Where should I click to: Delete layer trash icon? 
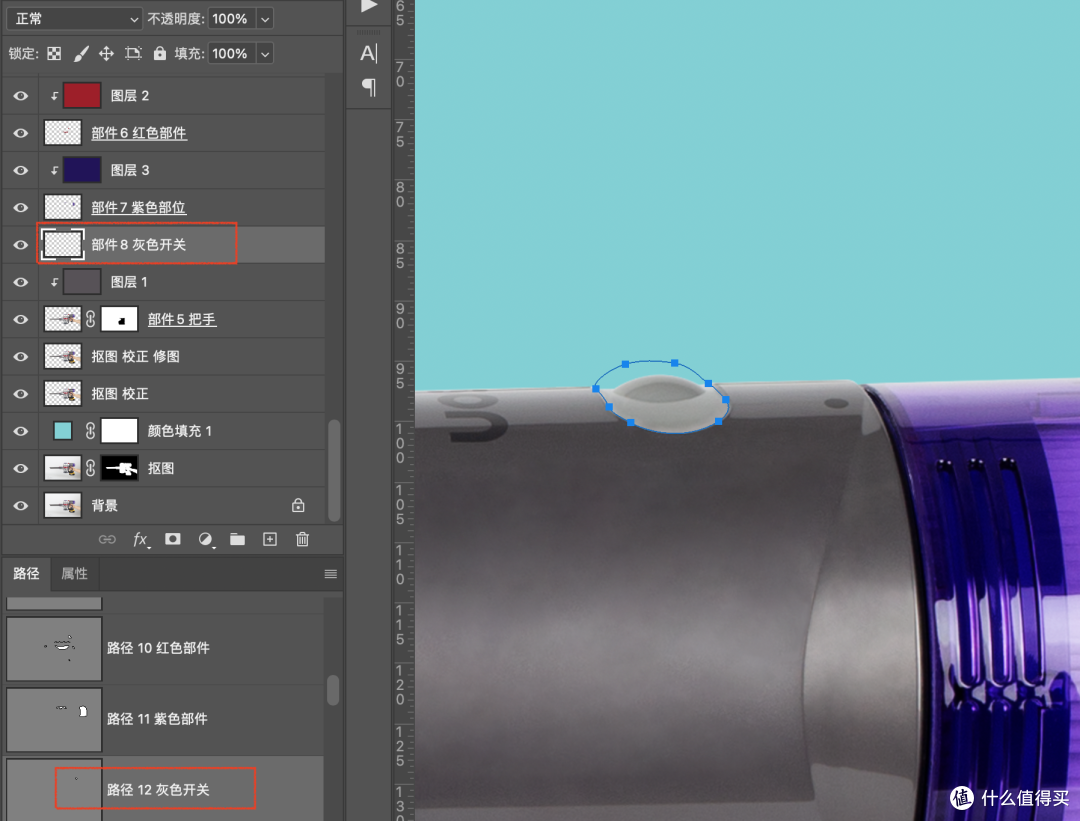(302, 539)
